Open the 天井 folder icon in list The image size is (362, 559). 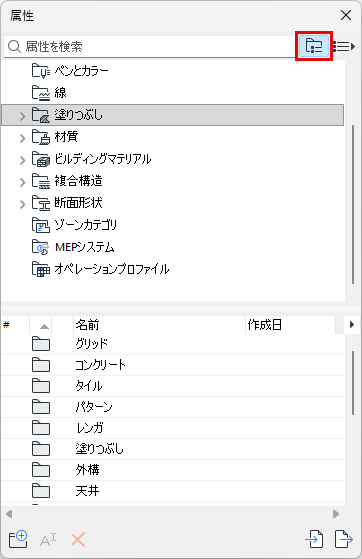click(x=41, y=491)
